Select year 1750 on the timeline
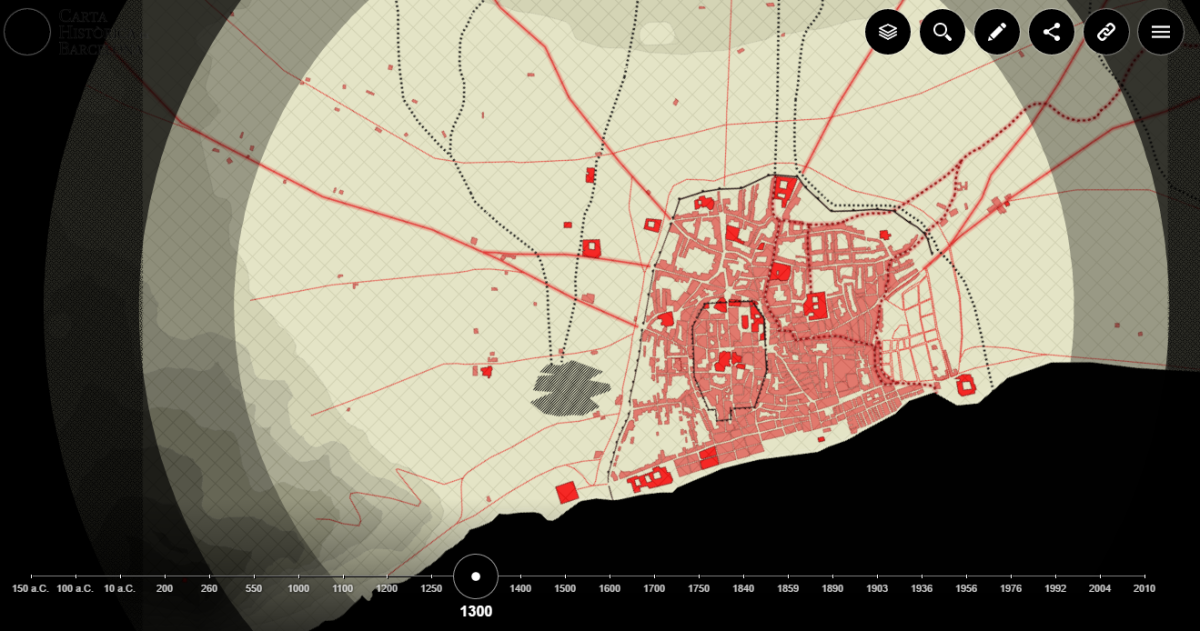 (699, 588)
